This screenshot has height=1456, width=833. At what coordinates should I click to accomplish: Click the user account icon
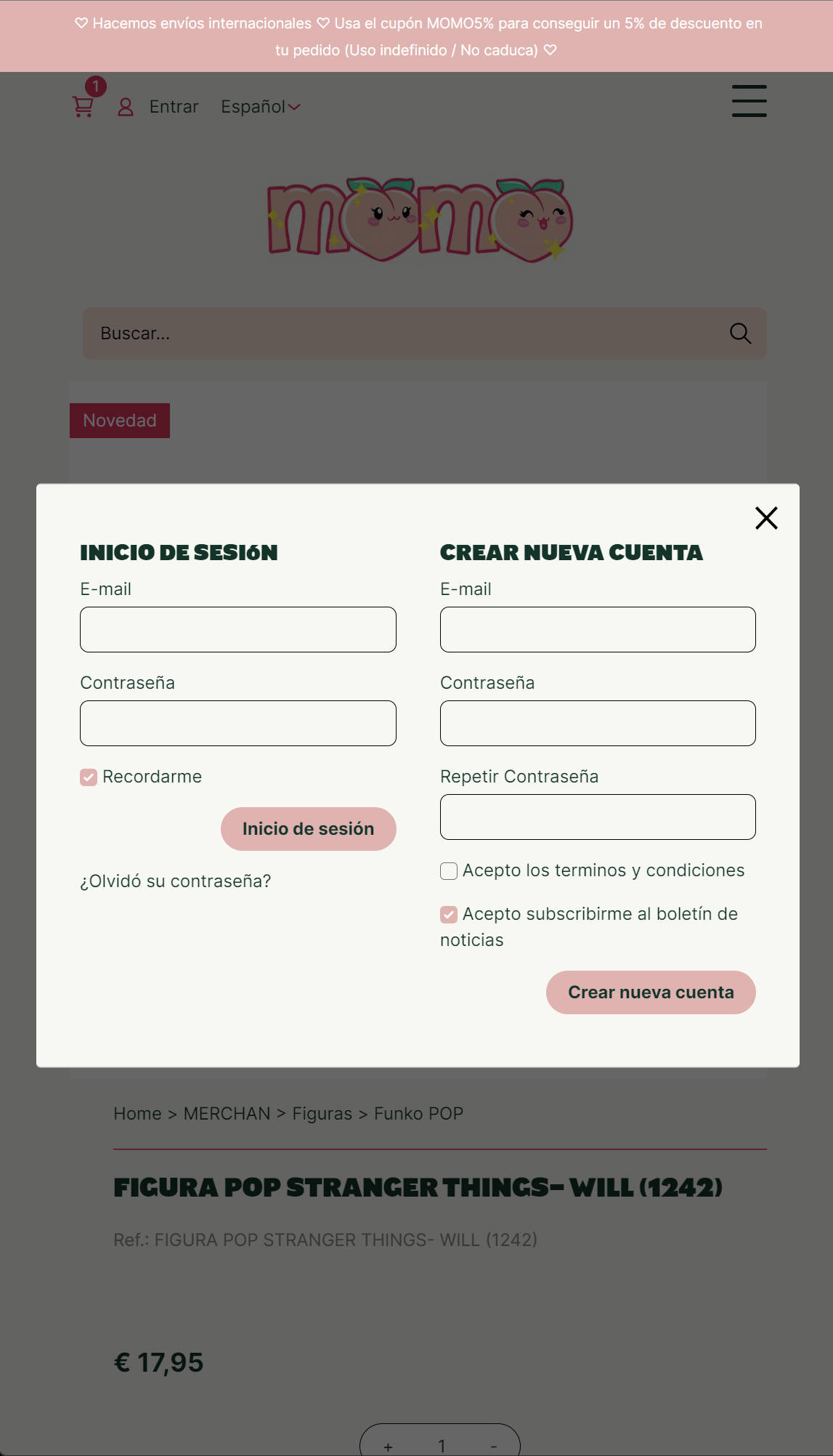click(x=126, y=107)
